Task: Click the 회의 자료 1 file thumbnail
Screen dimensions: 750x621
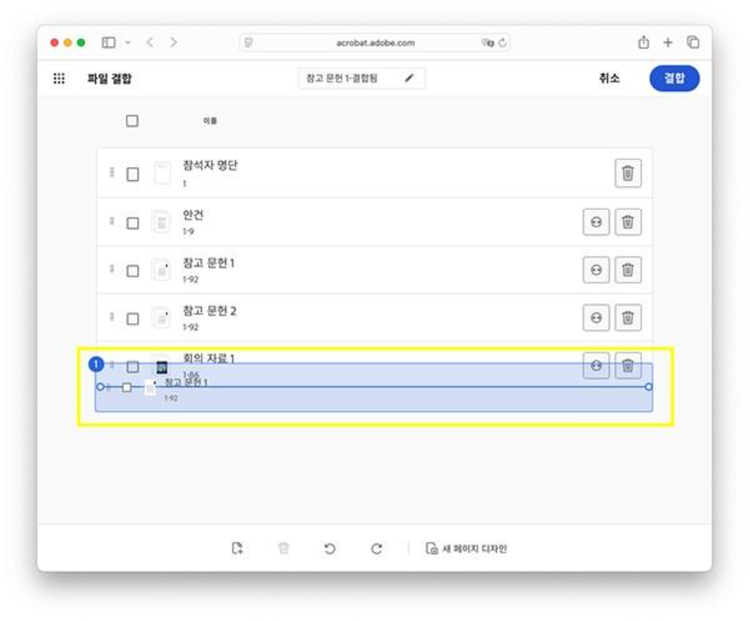Action: (x=162, y=367)
